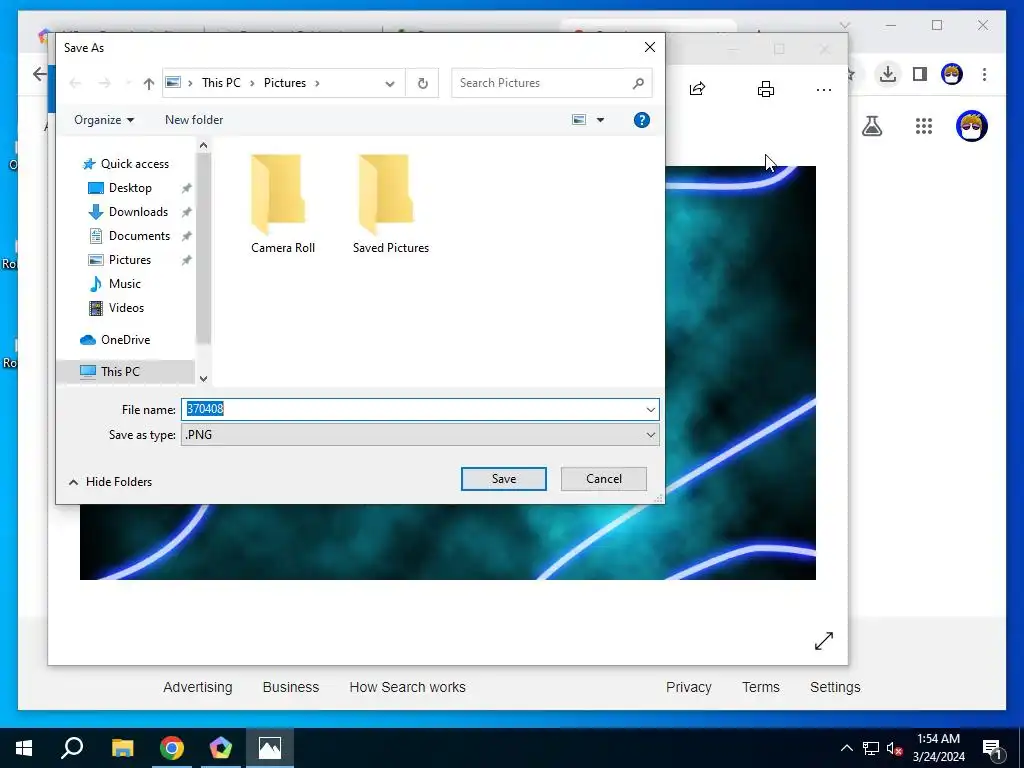Open the Google apps grid
The height and width of the screenshot is (768, 1024).
tap(923, 126)
